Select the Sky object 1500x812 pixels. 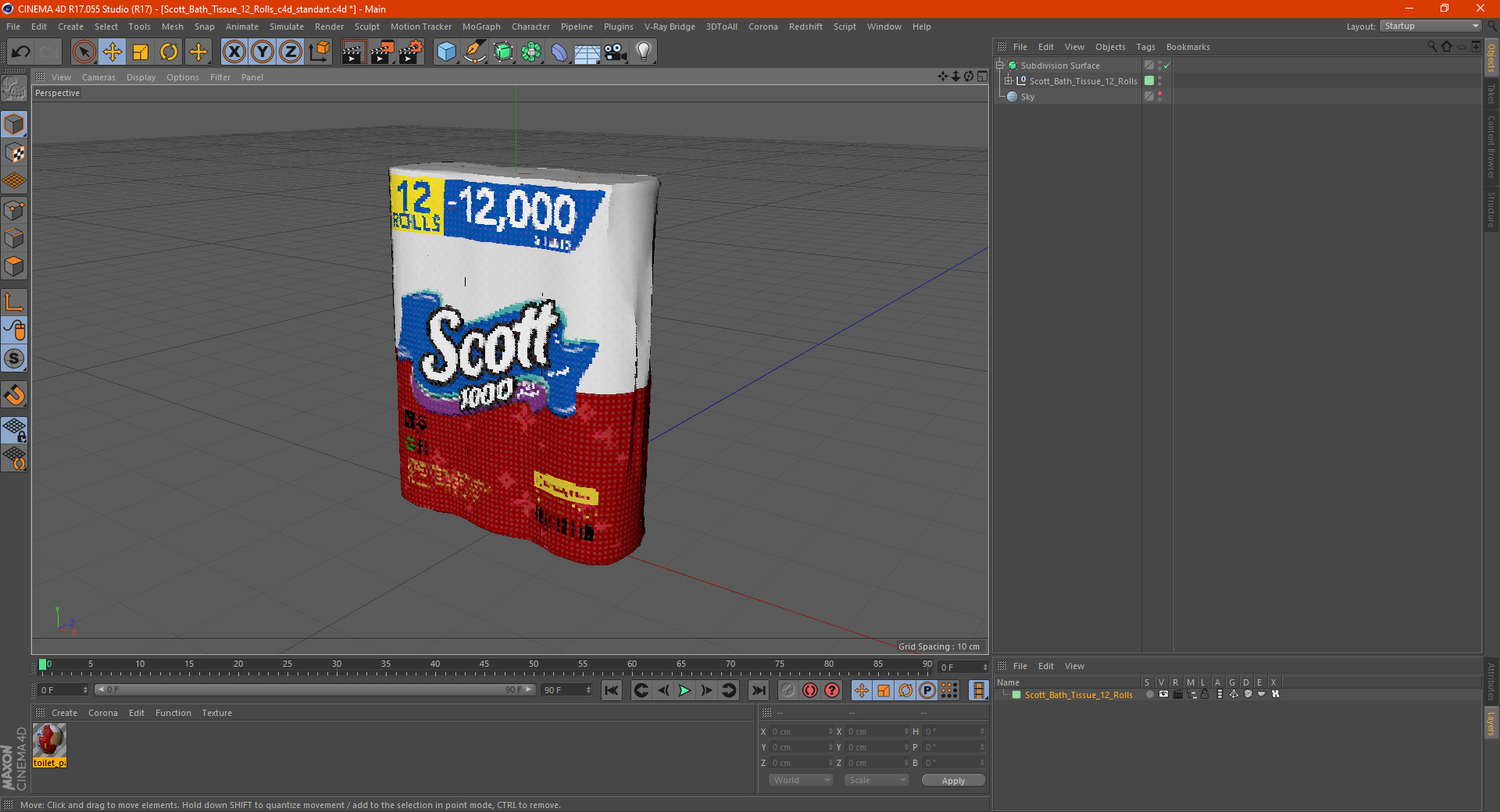(1027, 97)
